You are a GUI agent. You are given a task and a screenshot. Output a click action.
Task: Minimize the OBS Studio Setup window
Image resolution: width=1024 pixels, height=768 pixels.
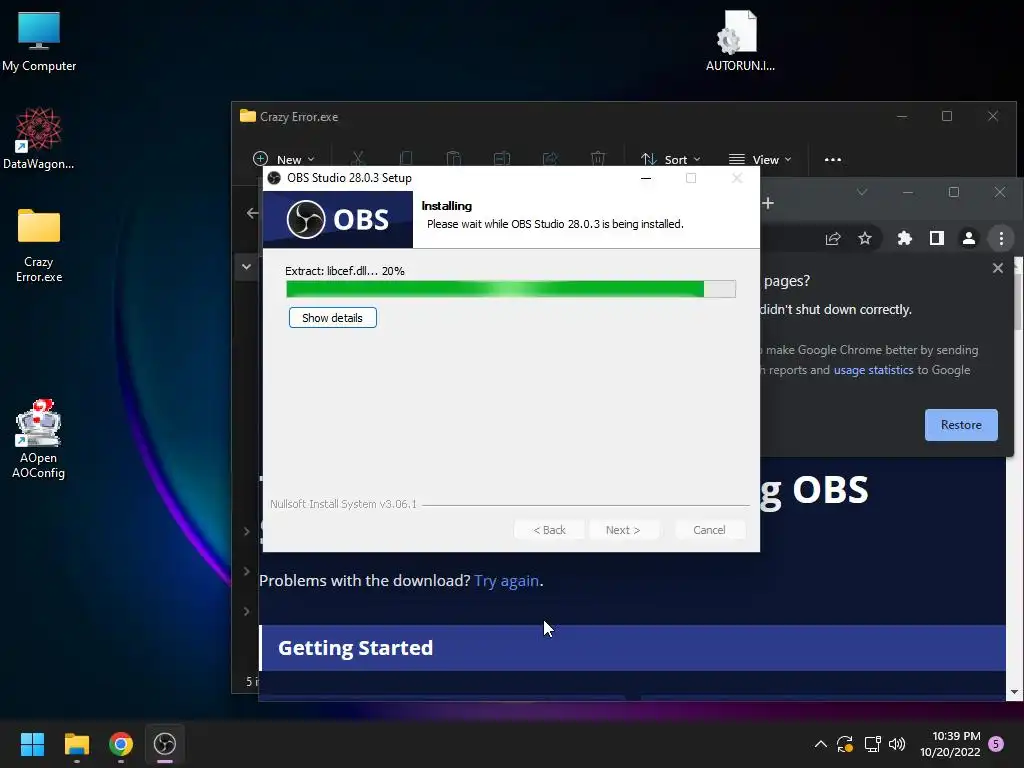point(646,178)
